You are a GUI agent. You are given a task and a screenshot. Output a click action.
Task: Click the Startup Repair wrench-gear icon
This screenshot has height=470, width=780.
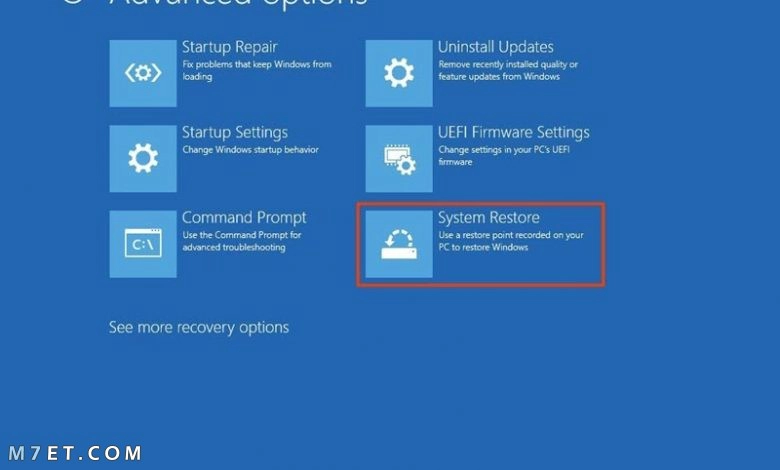click(x=143, y=73)
